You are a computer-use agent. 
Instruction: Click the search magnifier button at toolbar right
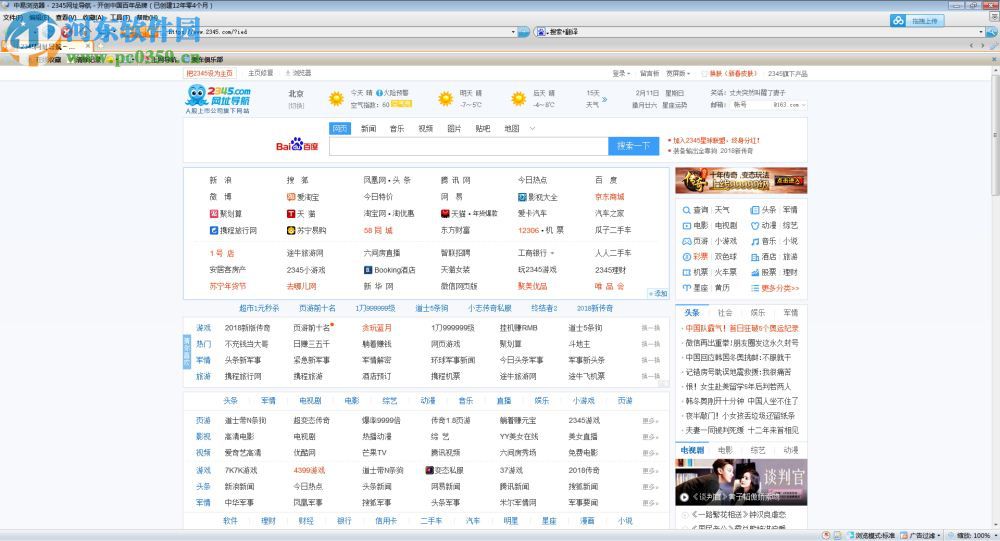[994, 31]
